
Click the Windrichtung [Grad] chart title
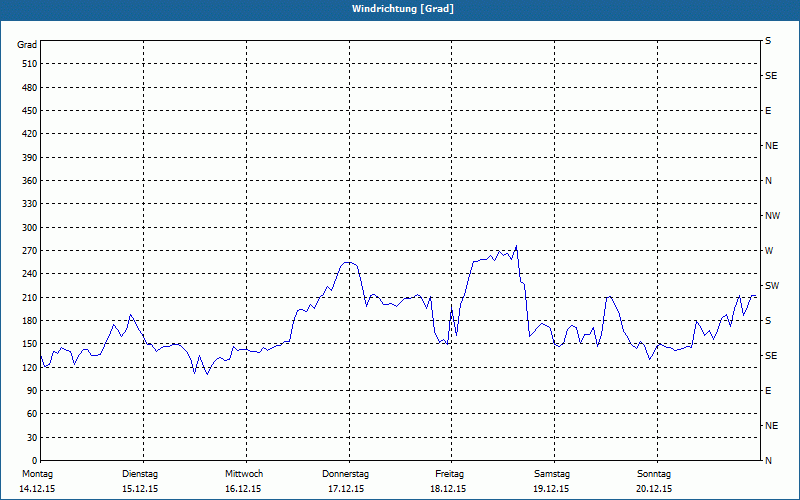tap(400, 8)
